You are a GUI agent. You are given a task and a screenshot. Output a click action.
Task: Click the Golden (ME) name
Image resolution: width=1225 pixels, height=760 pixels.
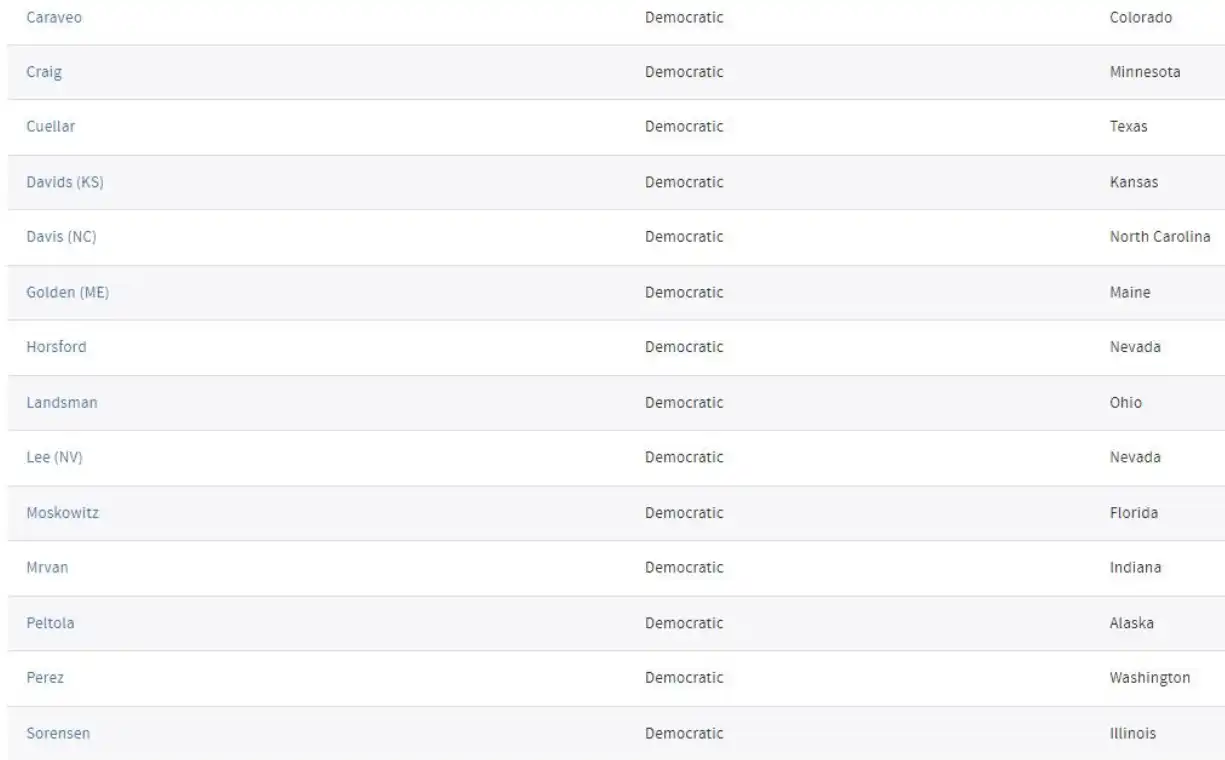click(x=66, y=292)
